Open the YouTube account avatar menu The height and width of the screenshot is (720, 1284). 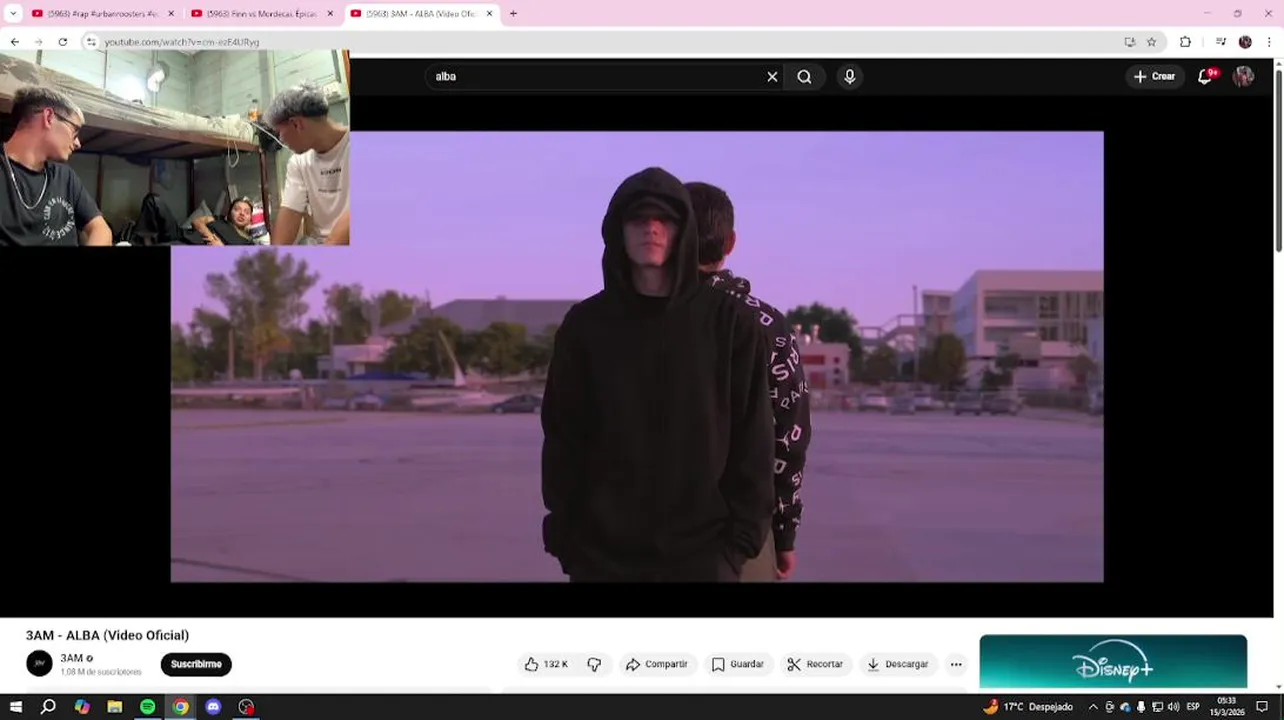coord(1243,76)
